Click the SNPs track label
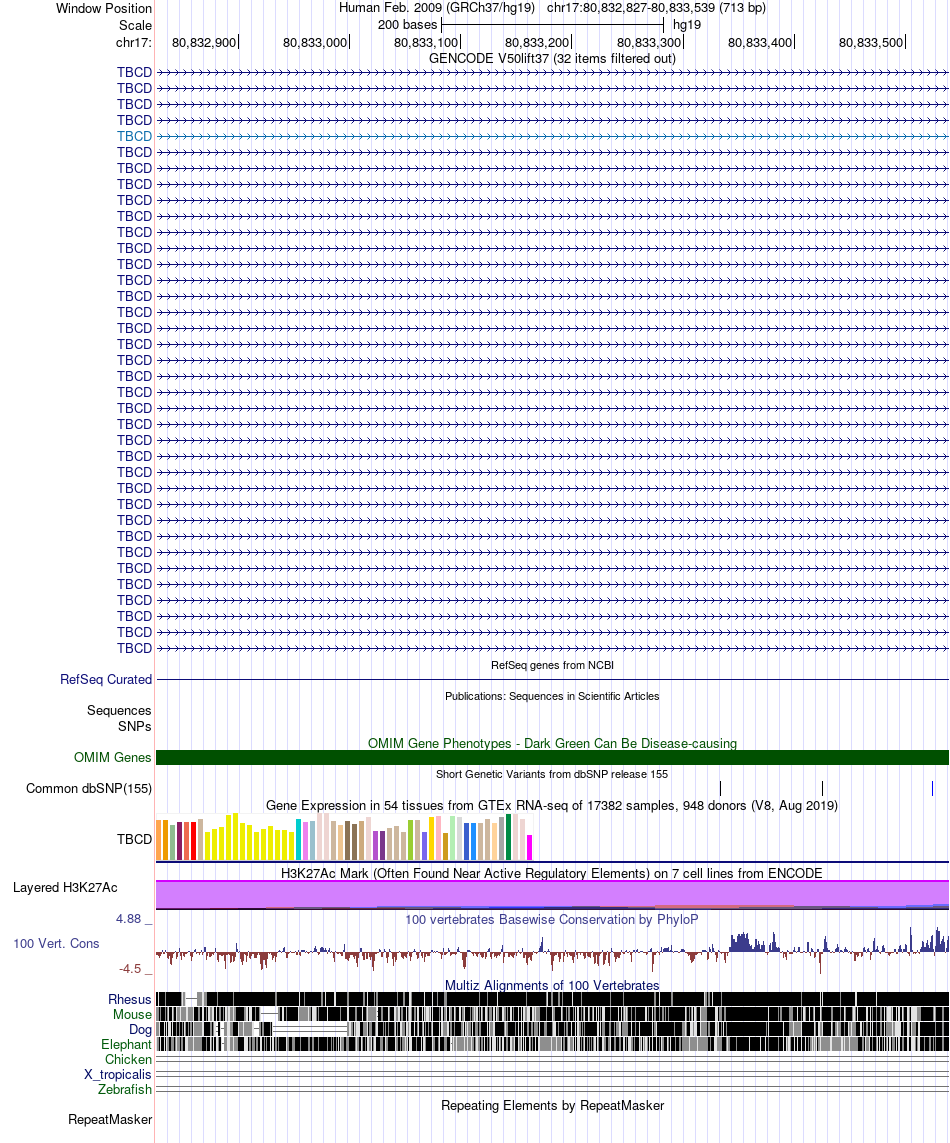Viewport: 950px width, 1143px height. 135,727
